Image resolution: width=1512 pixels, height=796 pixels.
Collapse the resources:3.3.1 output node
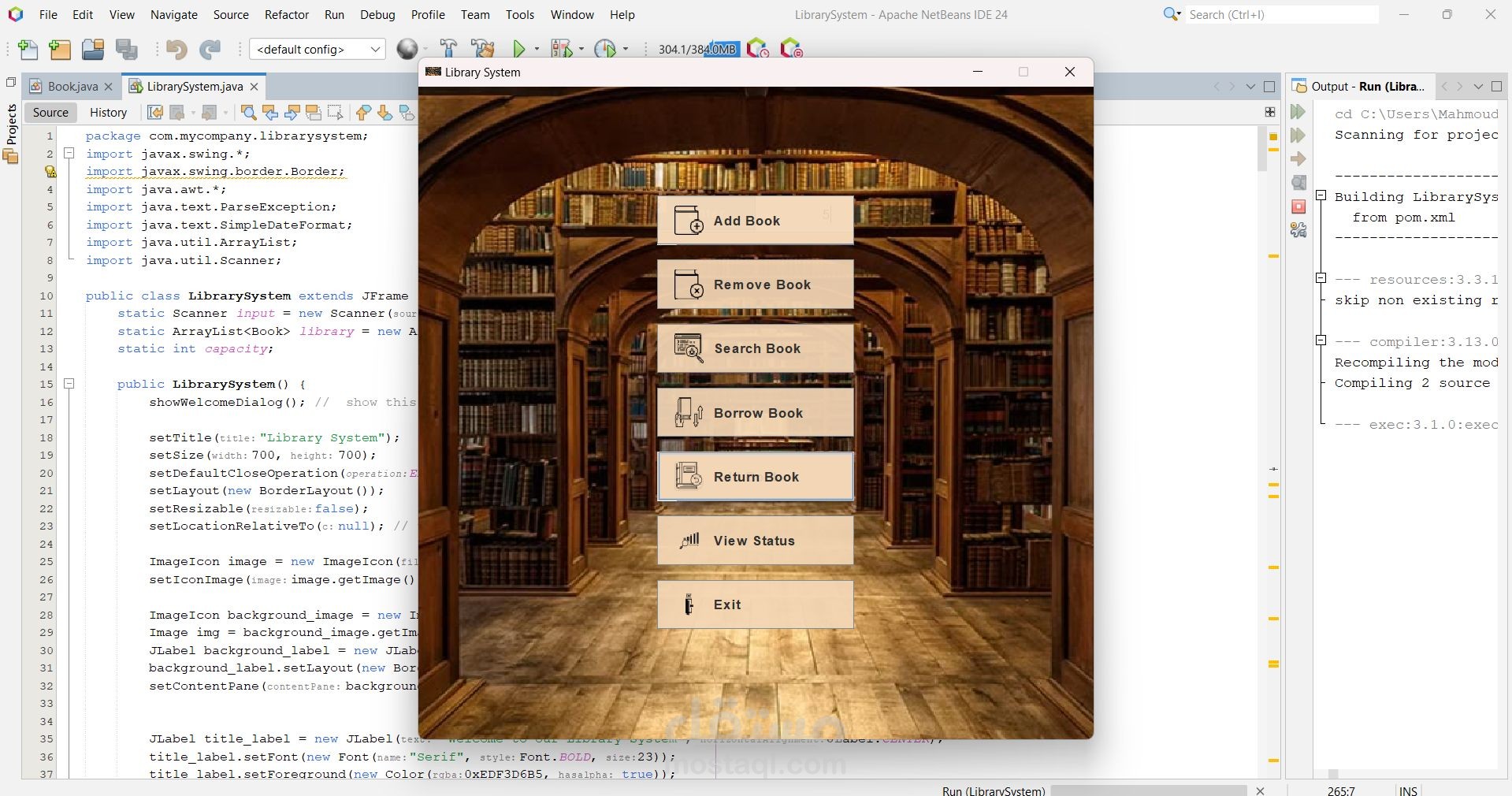(x=1321, y=278)
